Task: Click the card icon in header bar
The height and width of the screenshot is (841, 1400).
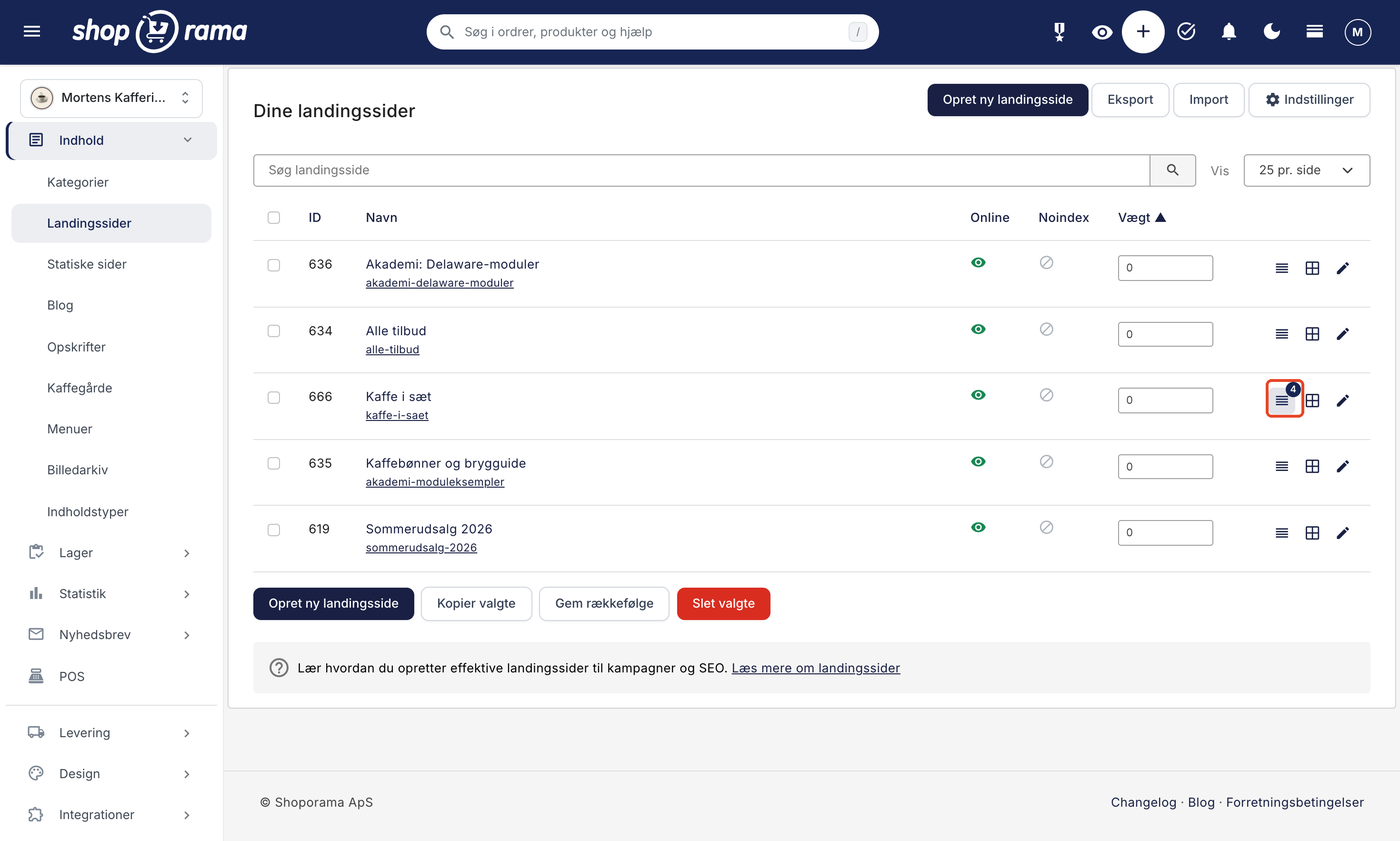Action: click(x=1315, y=32)
